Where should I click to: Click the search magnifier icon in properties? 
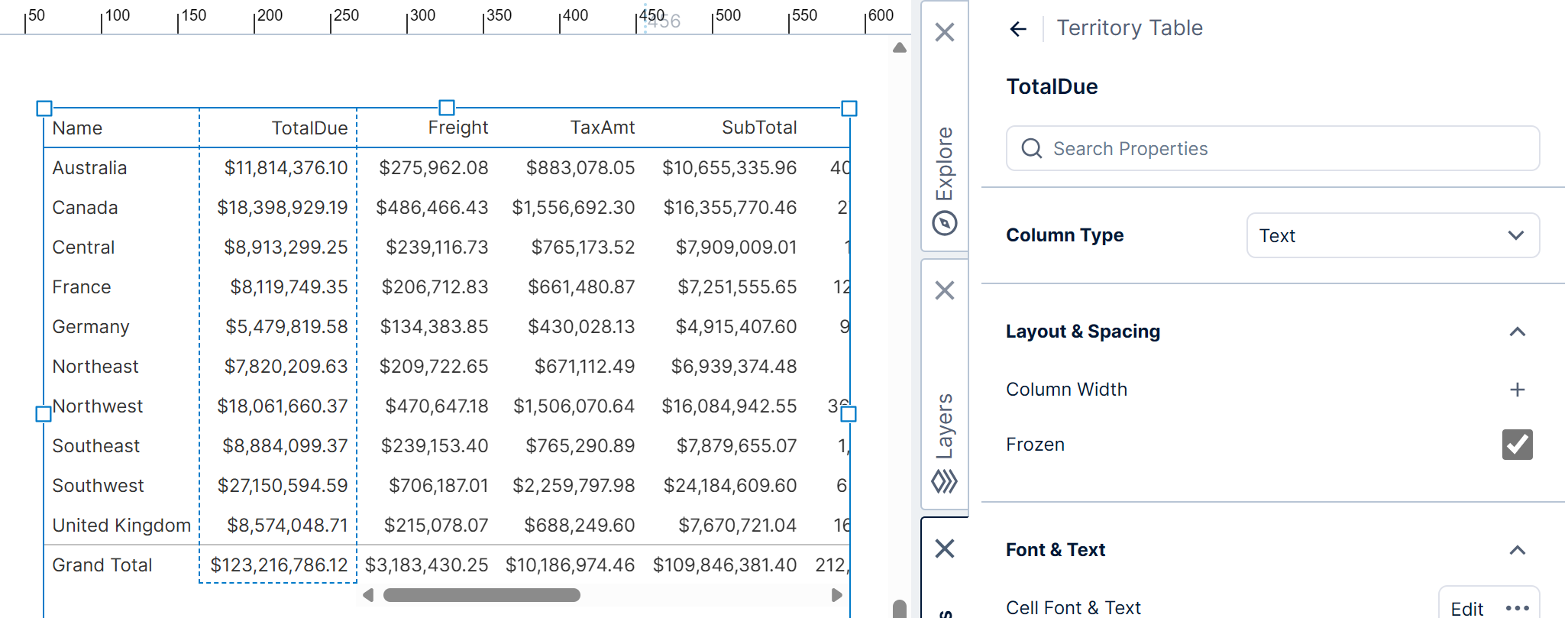[1032, 148]
